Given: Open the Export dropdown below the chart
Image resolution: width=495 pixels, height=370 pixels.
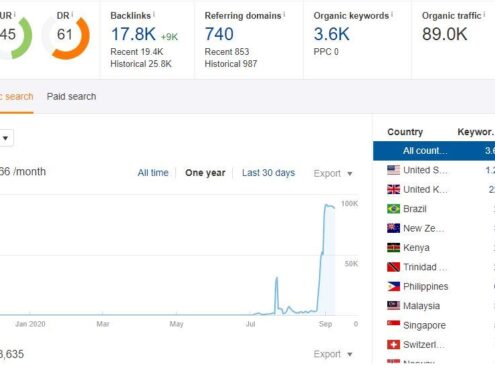Looking at the screenshot, I should click(333, 354).
